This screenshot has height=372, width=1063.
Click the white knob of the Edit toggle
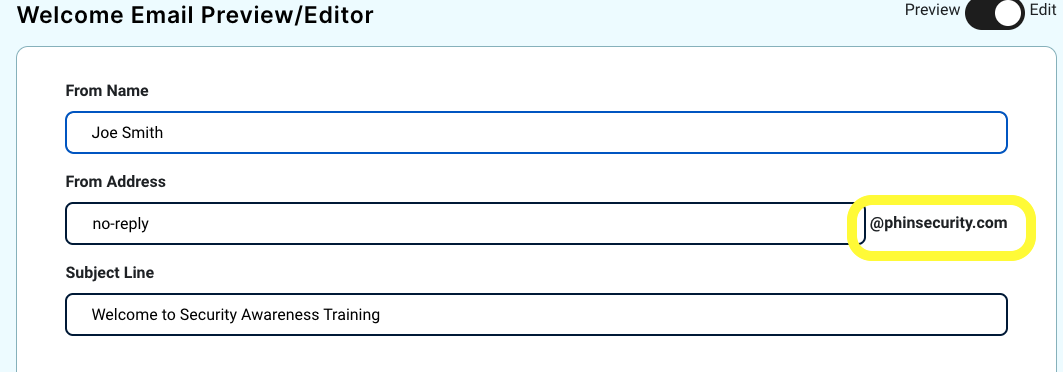tap(1009, 14)
